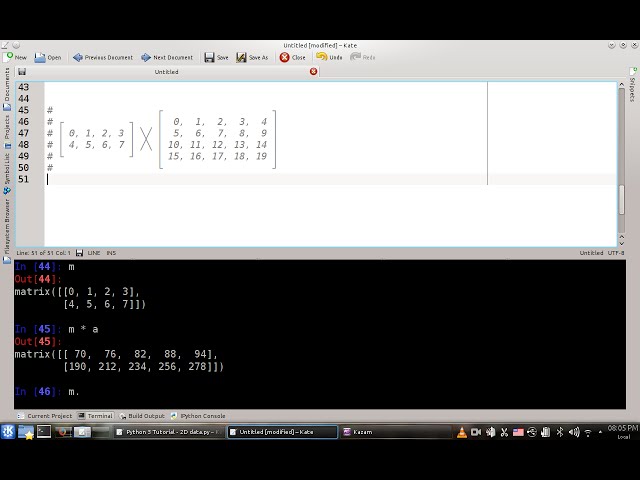Open the Current Project bottom tab

click(x=44, y=416)
